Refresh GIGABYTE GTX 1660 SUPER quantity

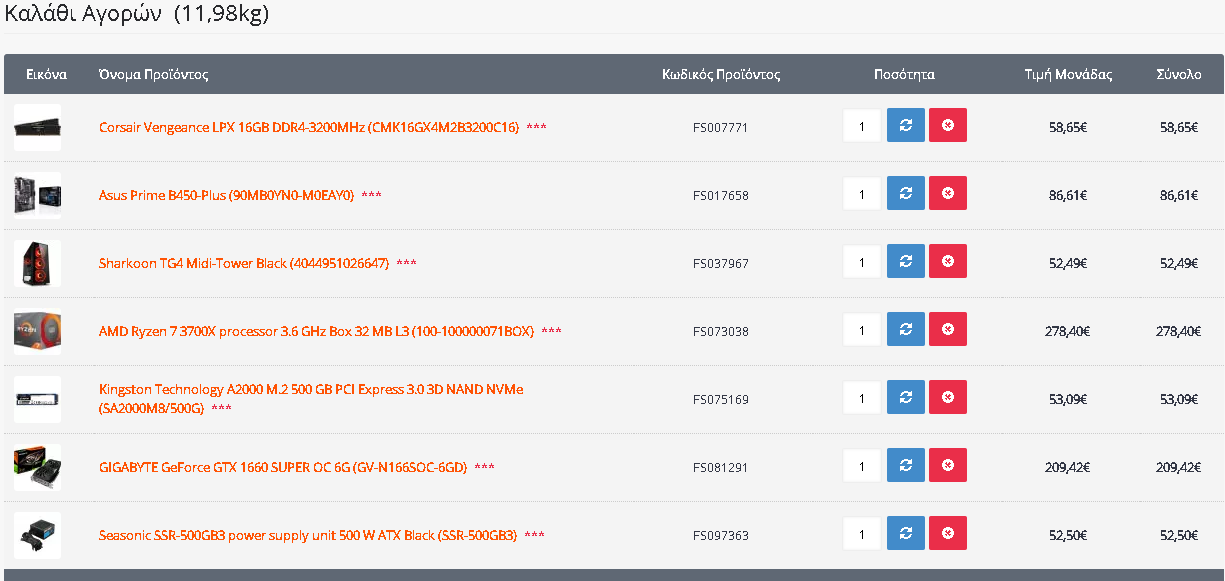pyautogui.click(x=905, y=466)
